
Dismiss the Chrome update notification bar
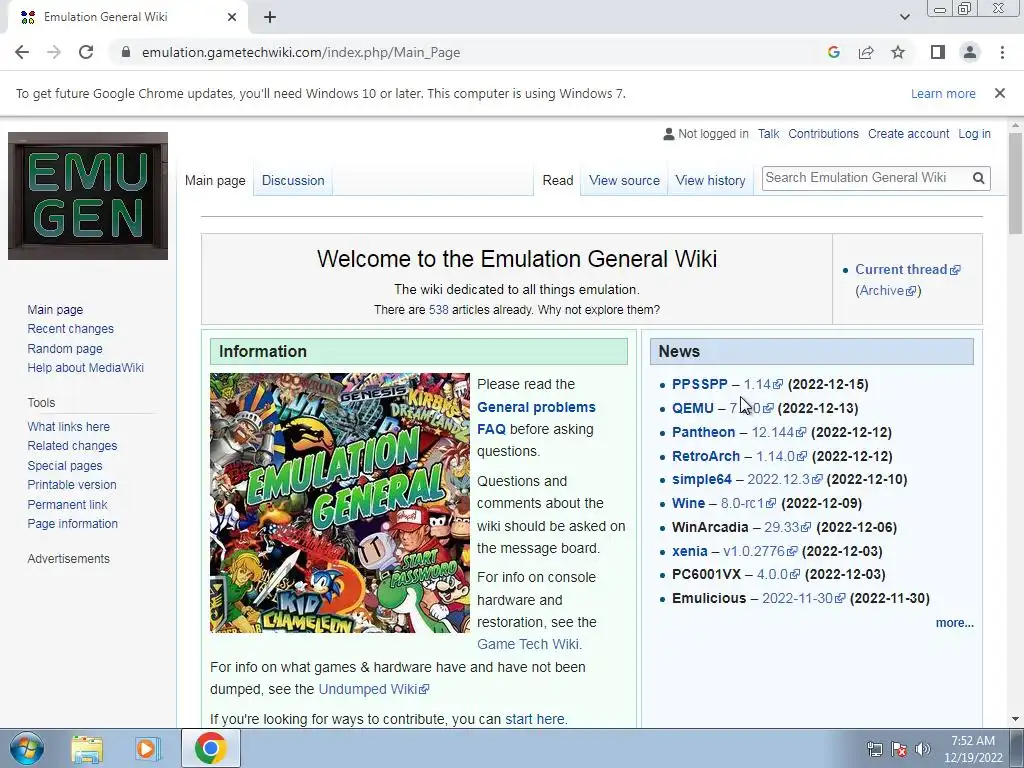tap(999, 93)
